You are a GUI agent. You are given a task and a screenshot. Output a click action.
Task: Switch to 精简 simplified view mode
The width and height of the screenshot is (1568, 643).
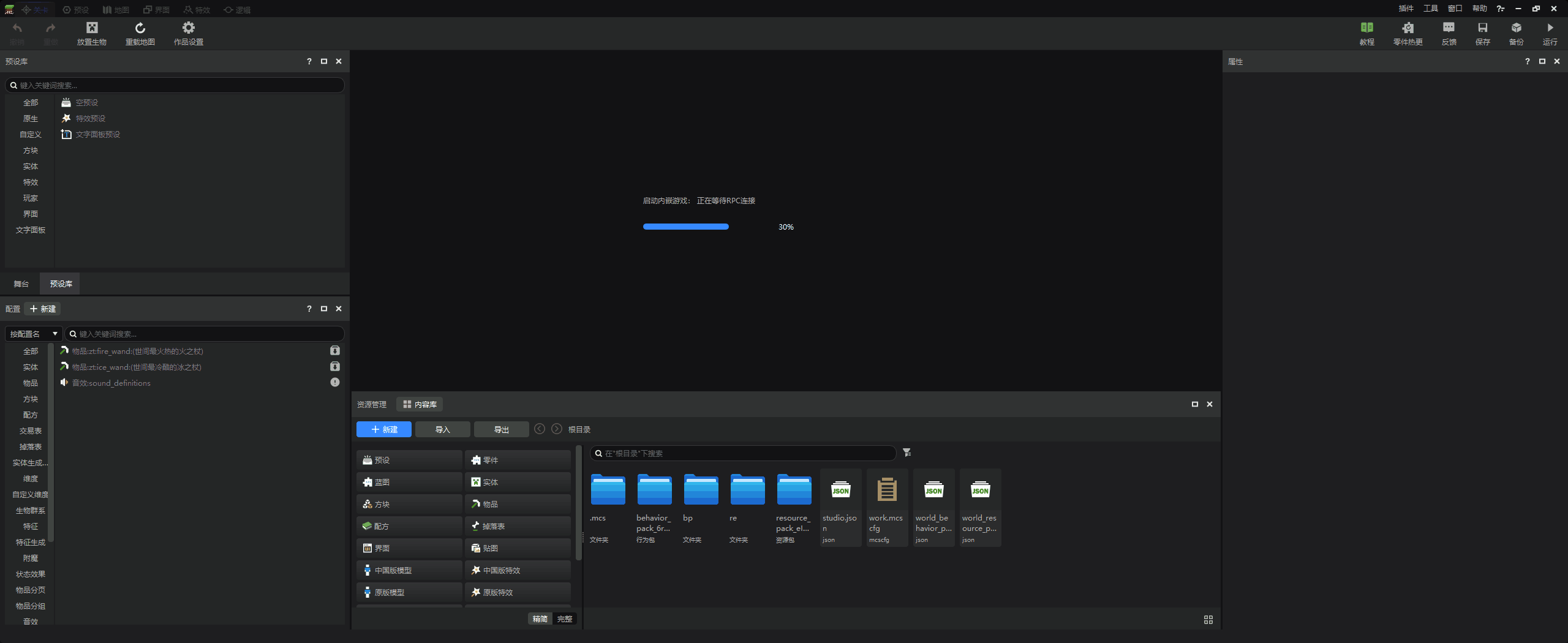pos(540,619)
